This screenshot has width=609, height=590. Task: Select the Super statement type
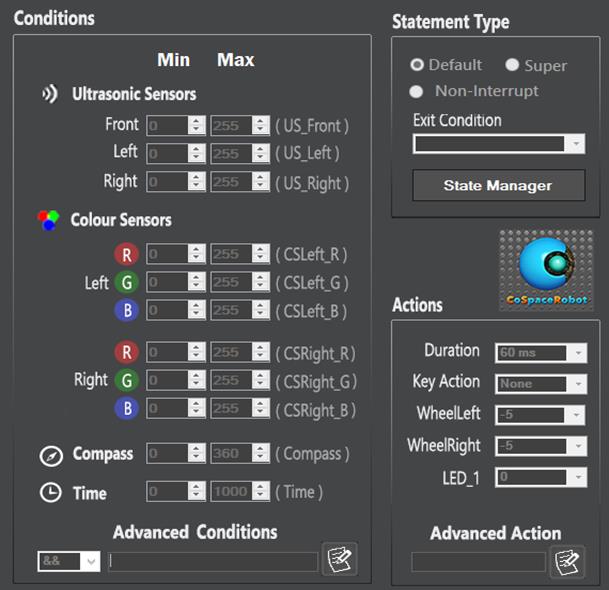coord(512,65)
